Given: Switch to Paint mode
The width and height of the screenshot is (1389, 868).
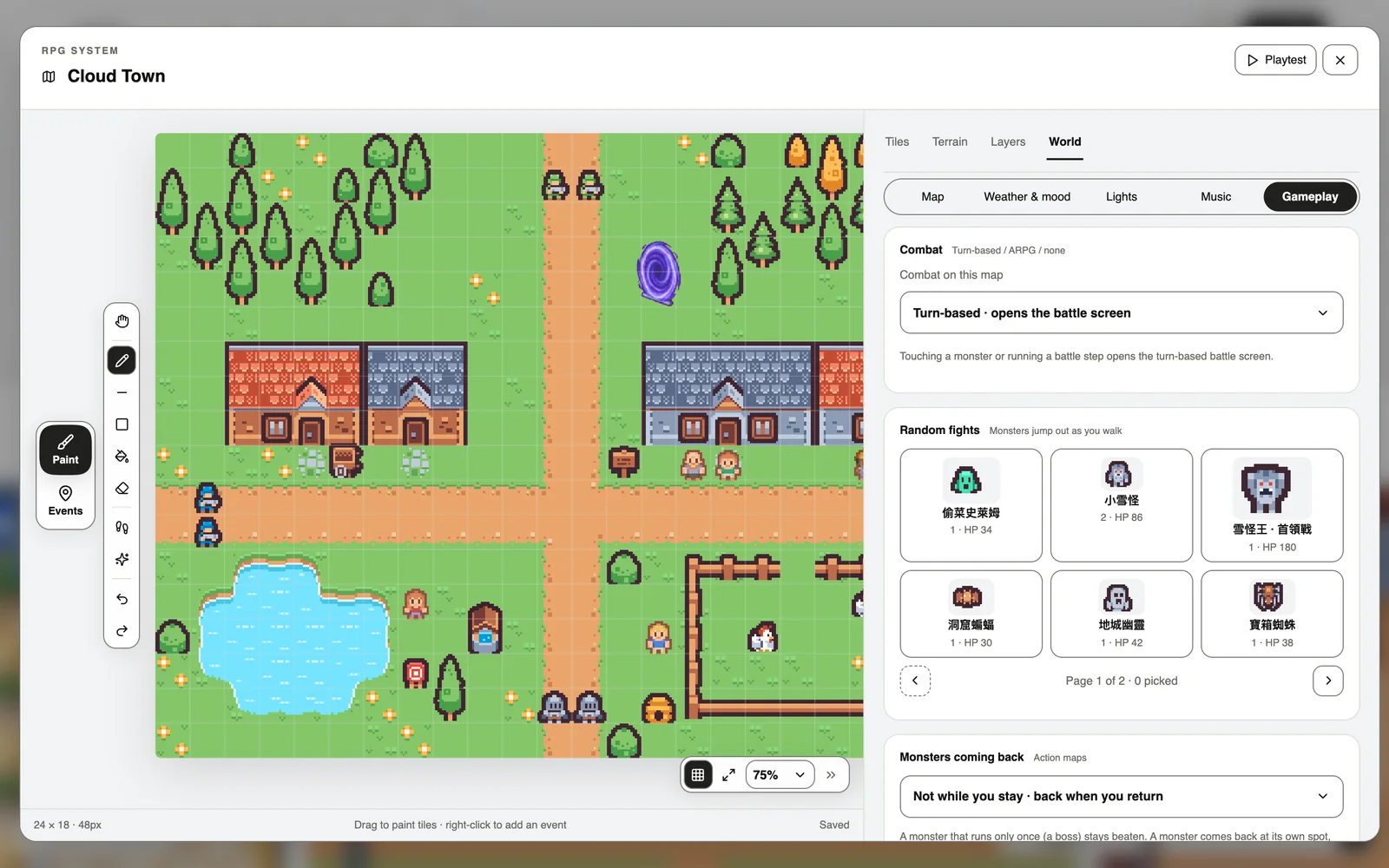Looking at the screenshot, I should 65,450.
